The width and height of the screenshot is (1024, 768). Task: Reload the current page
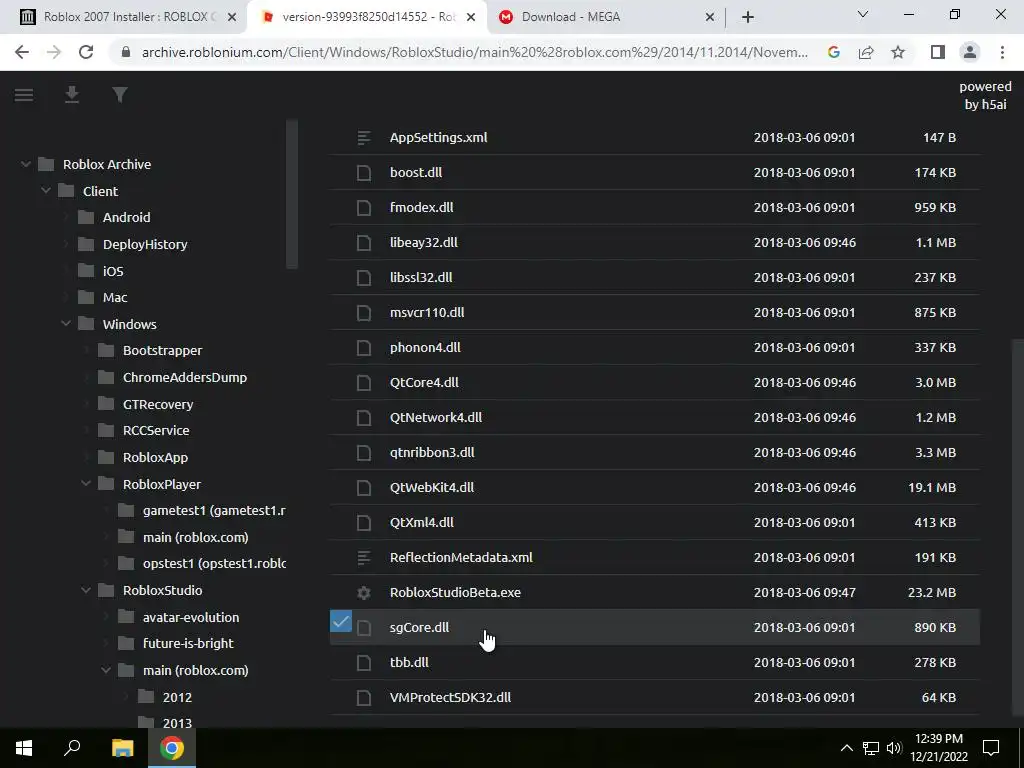pos(86,52)
